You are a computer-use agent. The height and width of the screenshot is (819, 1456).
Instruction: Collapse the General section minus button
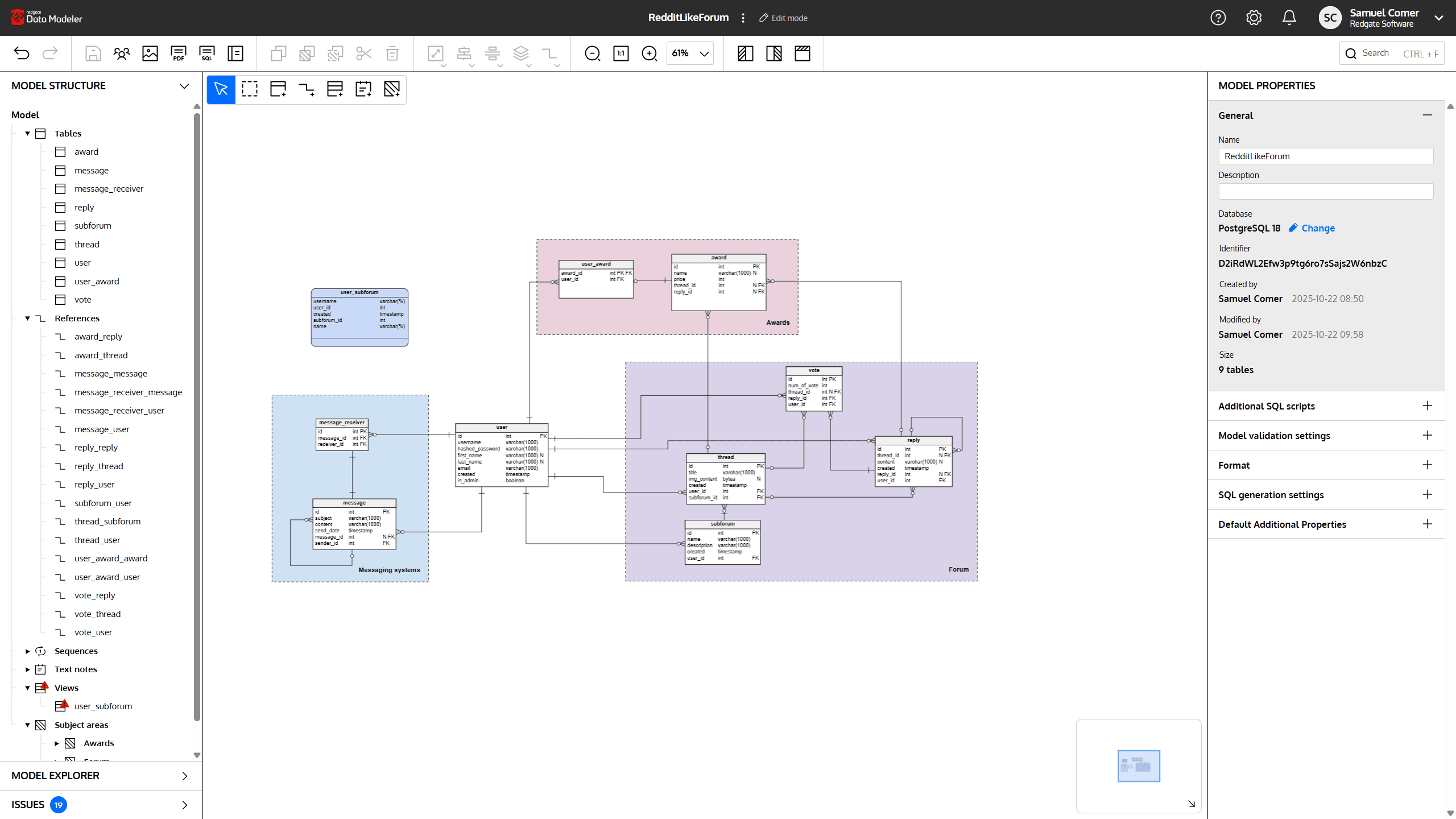[x=1427, y=115]
